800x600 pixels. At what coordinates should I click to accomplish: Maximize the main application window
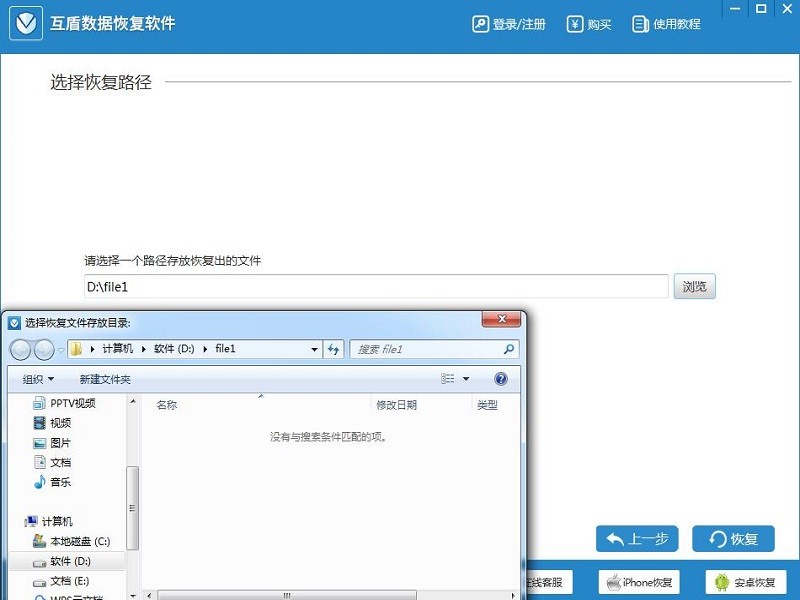point(761,8)
